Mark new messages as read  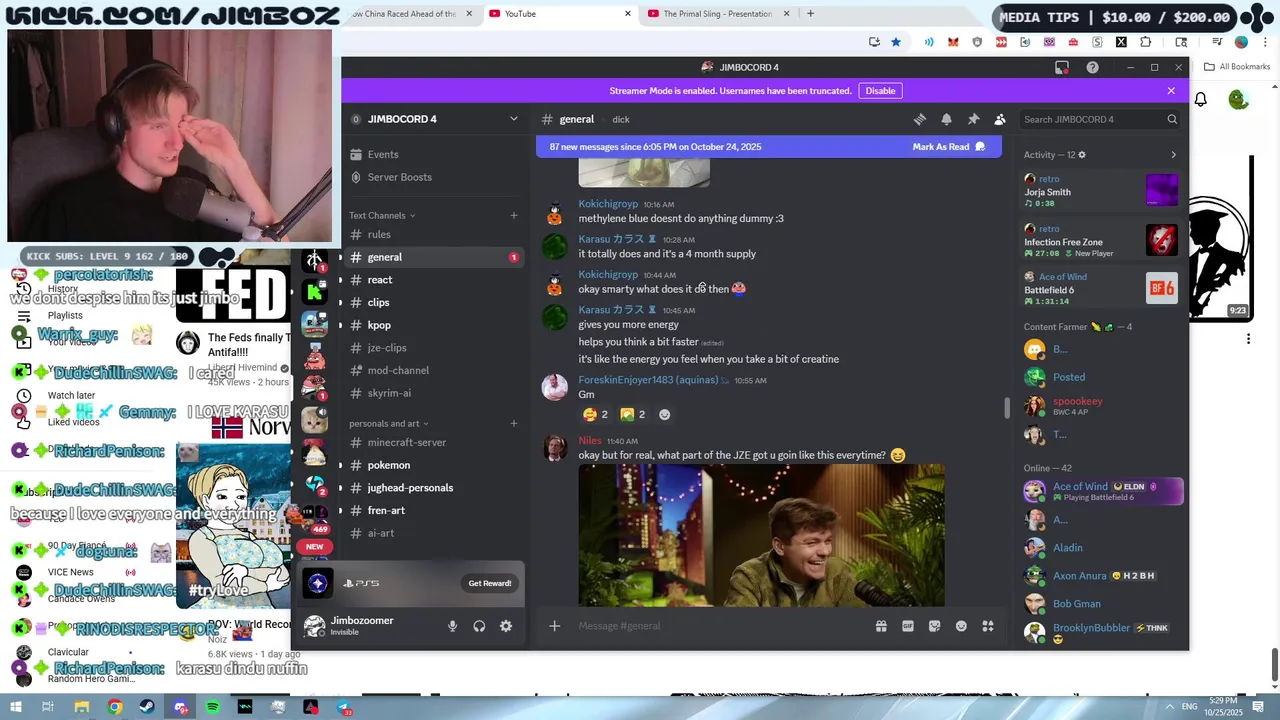pyautogui.click(x=948, y=147)
